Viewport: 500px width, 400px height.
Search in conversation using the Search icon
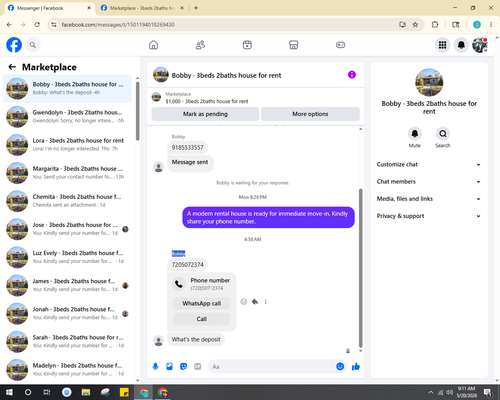pyautogui.click(x=443, y=134)
